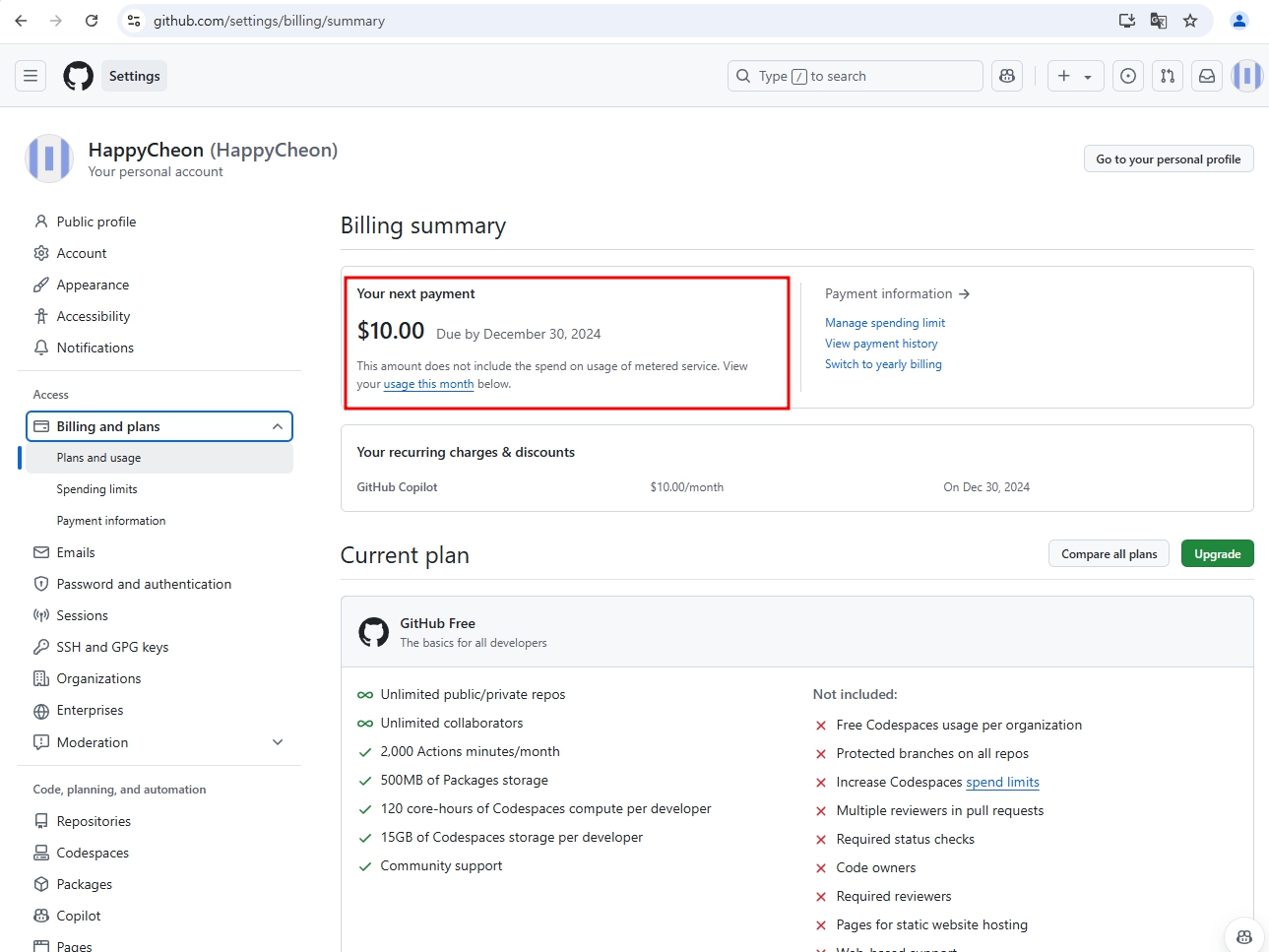
Task: Reload the page with the refresh icon
Action: [92, 21]
